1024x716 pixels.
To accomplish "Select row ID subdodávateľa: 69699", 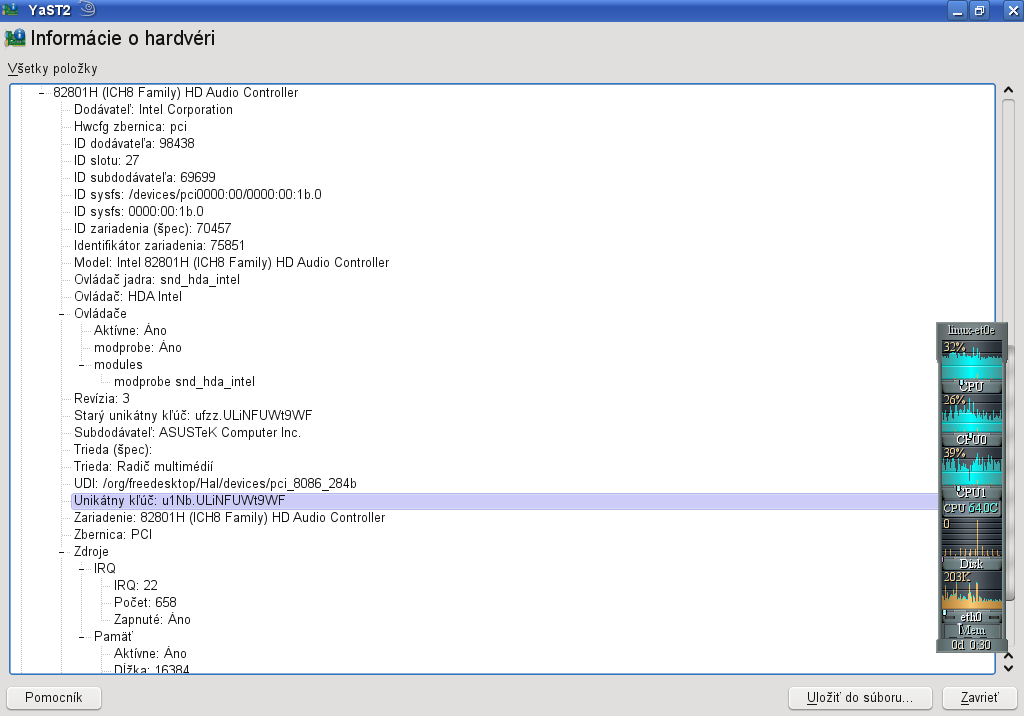I will coord(144,178).
